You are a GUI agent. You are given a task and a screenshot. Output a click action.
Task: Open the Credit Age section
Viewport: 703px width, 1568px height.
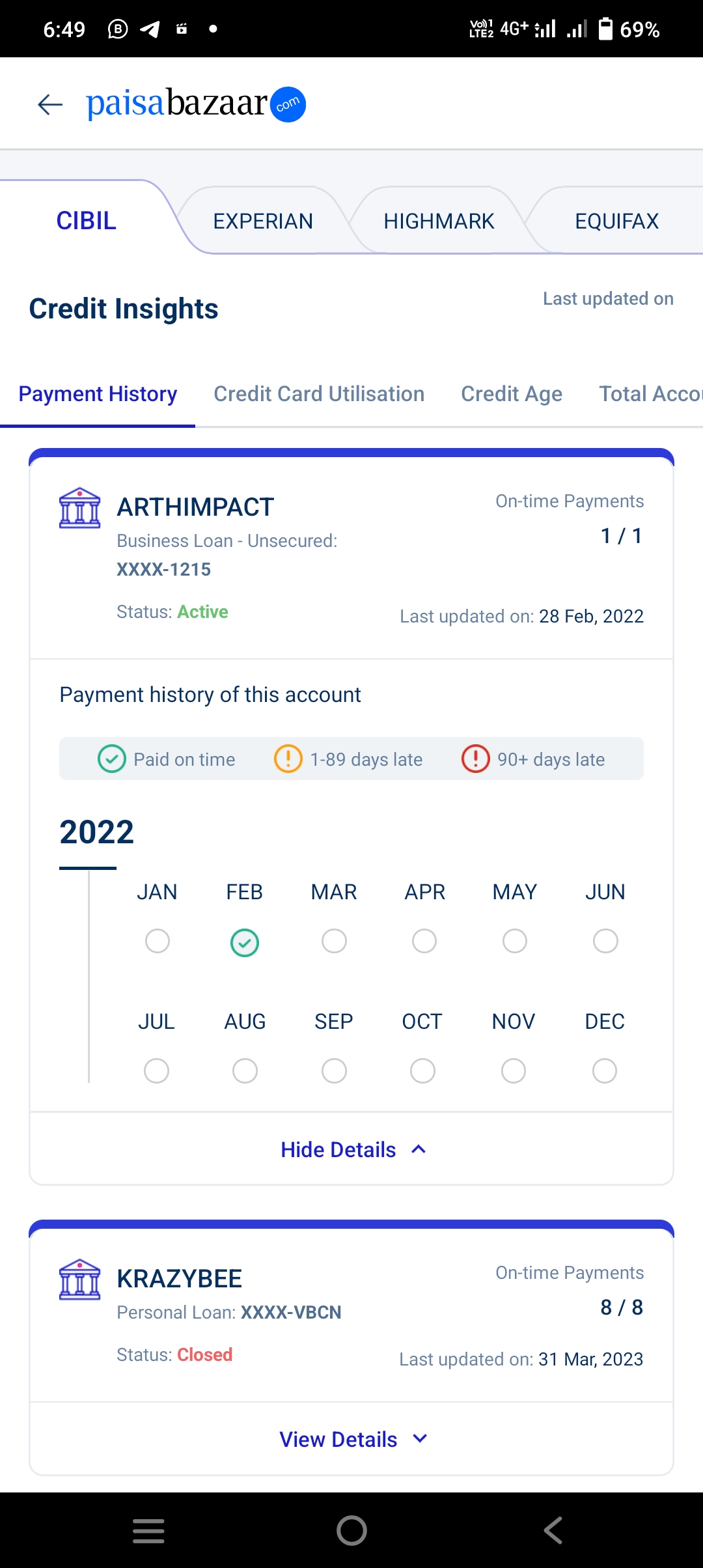(x=512, y=394)
